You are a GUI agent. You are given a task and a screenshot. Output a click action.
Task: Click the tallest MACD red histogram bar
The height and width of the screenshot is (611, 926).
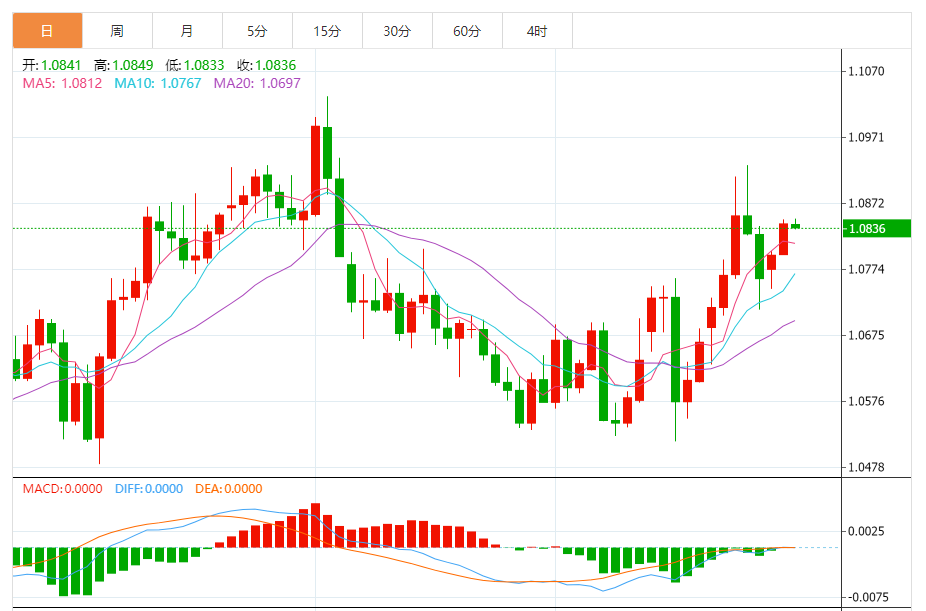(315, 525)
